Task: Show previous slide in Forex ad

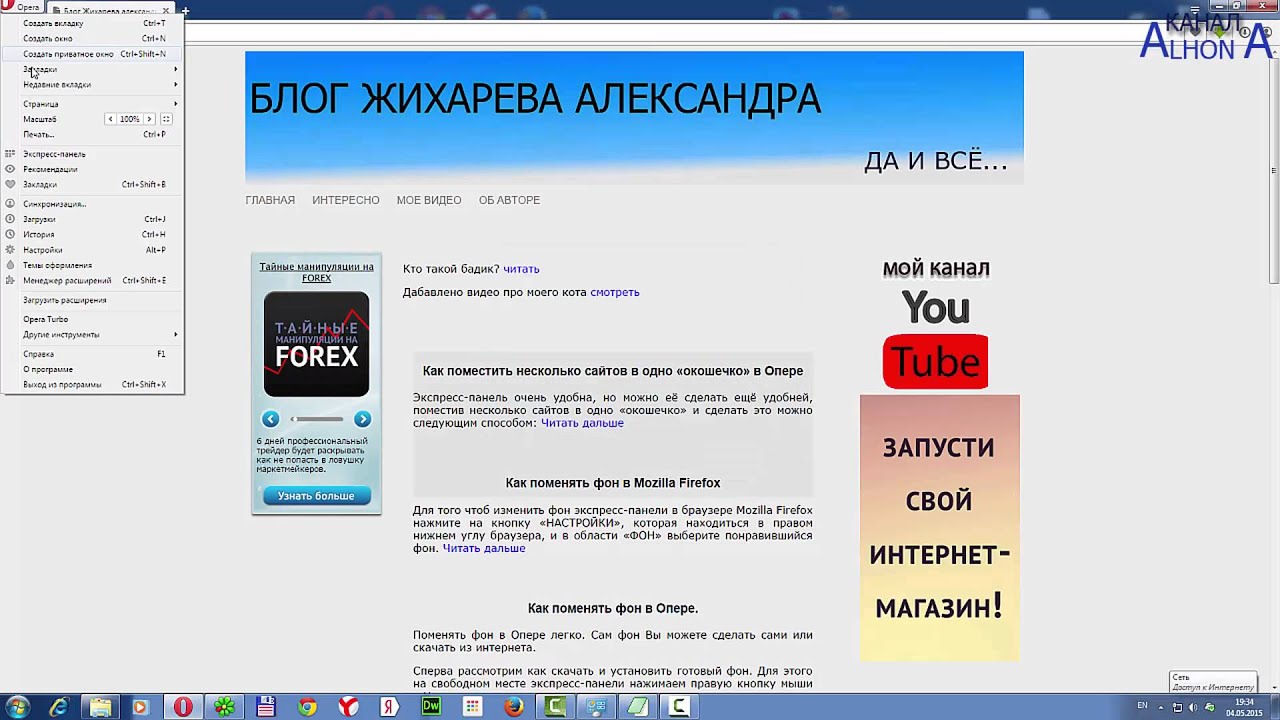Action: point(270,419)
